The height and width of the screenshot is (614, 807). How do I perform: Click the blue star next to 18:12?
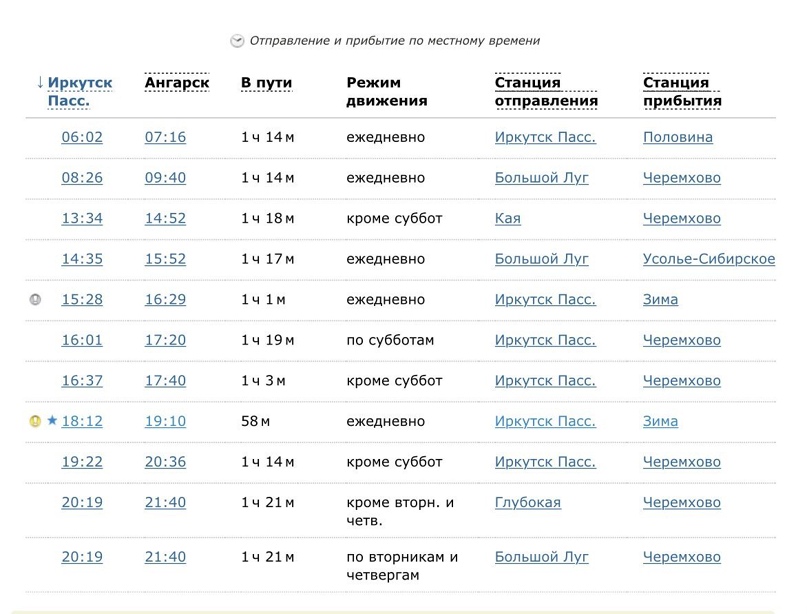52,421
